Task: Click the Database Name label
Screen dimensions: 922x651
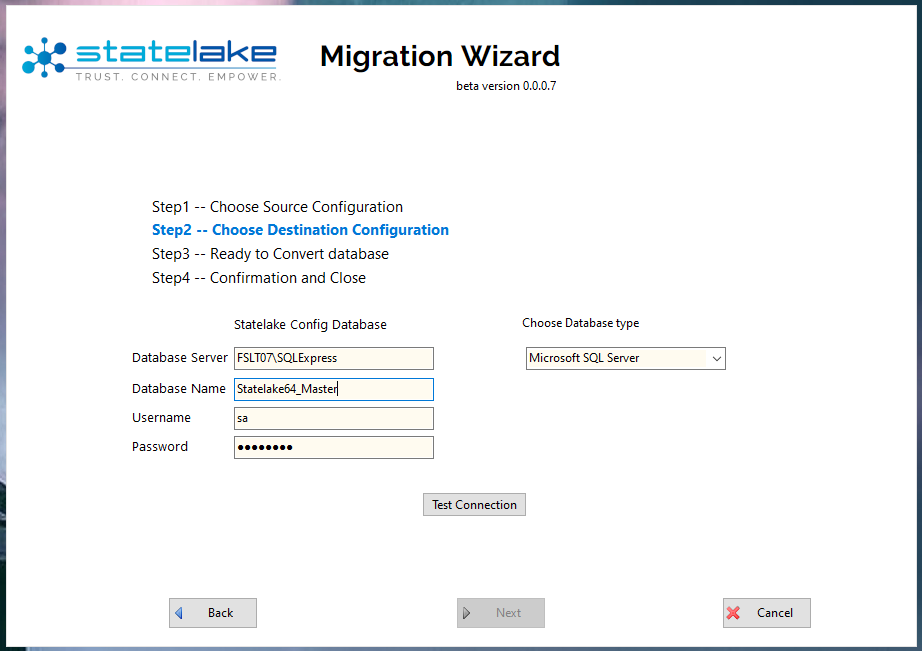Action: coord(179,389)
